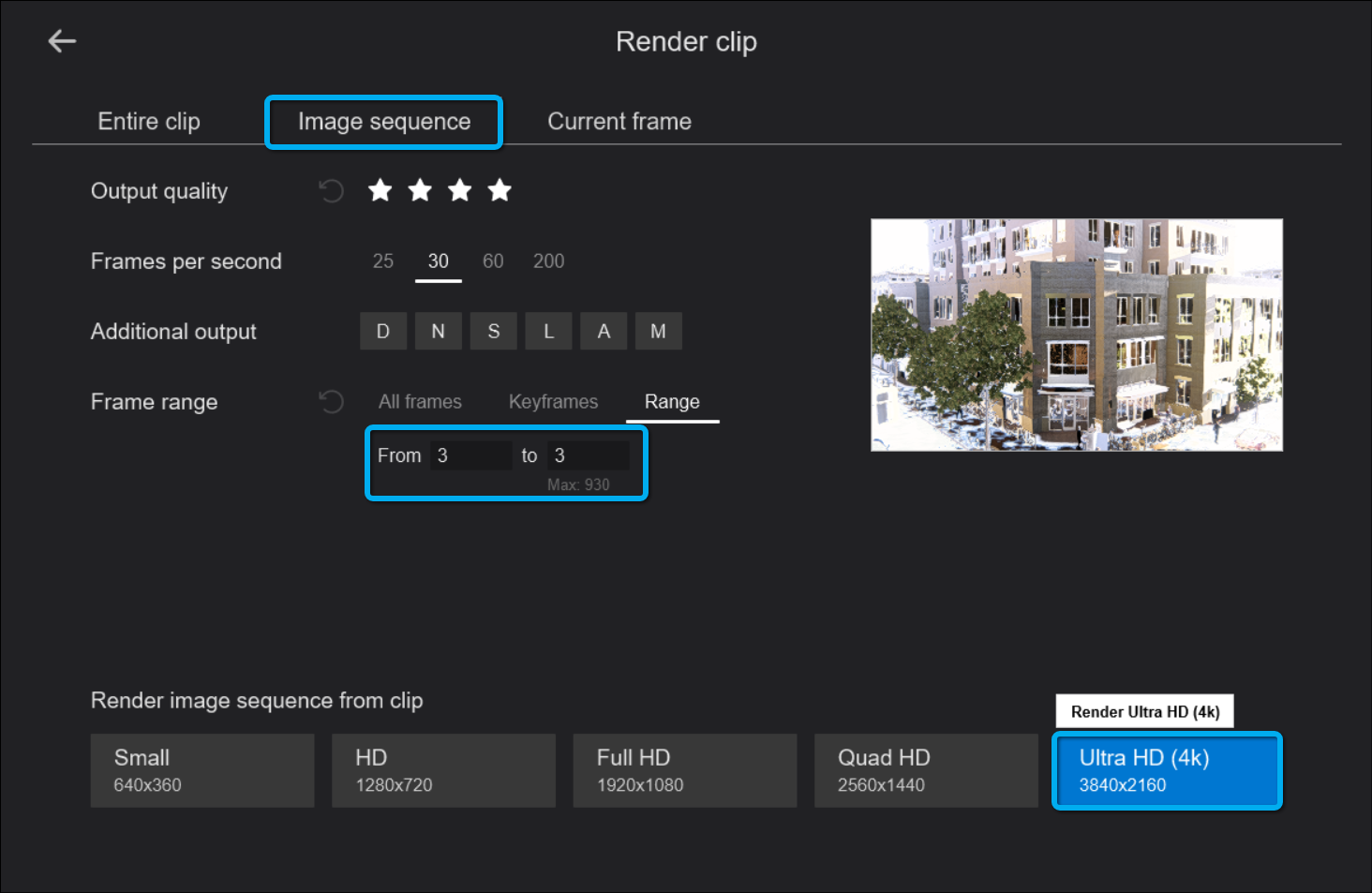Reset the Frame range setting
Image resolution: width=1372 pixels, height=893 pixels.
pyautogui.click(x=331, y=402)
